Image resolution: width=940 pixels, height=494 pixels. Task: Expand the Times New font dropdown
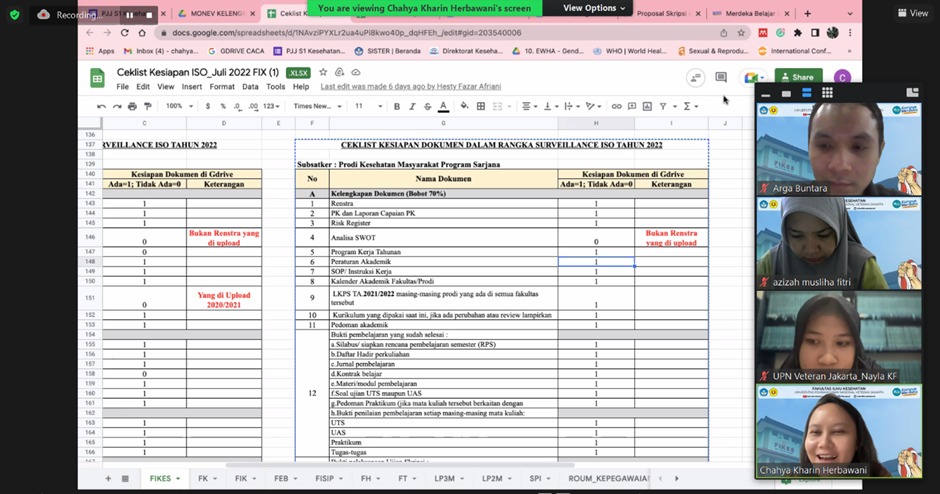(318, 106)
